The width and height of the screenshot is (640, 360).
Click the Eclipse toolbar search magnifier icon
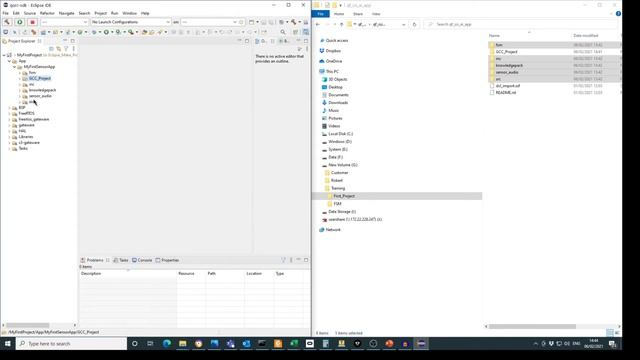coord(283,32)
